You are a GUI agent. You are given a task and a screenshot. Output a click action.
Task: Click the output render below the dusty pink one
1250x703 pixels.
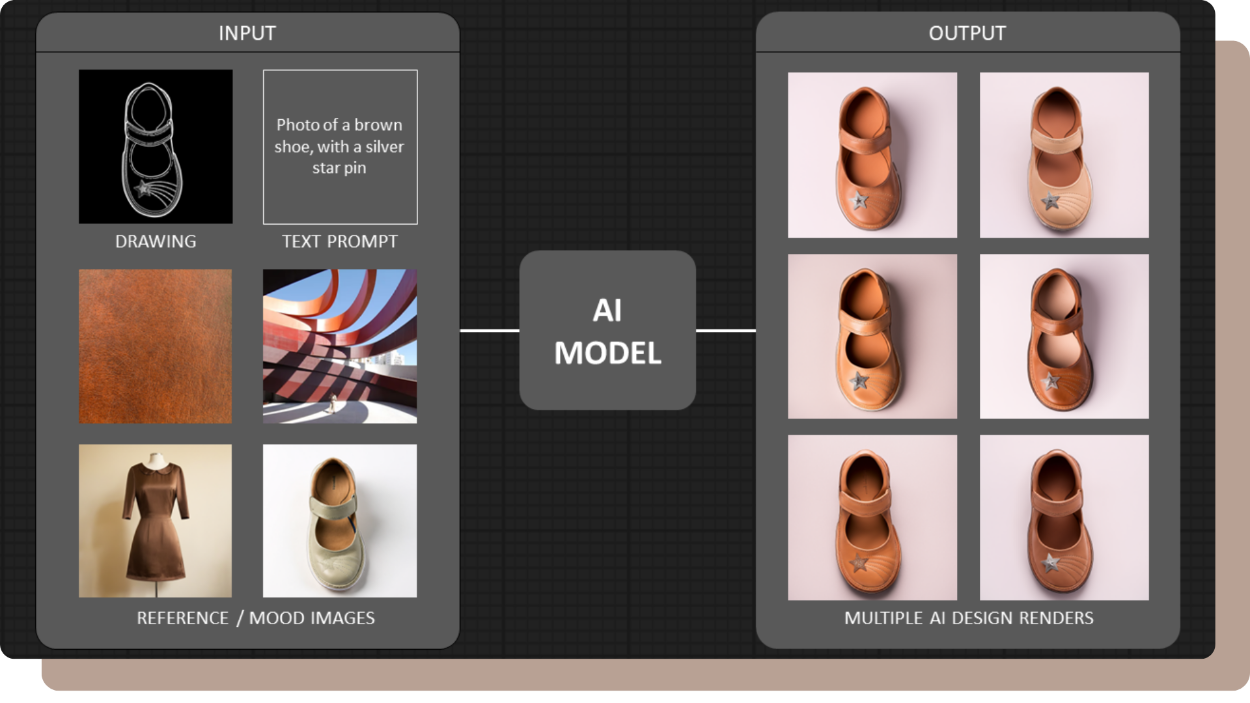(x=872, y=517)
